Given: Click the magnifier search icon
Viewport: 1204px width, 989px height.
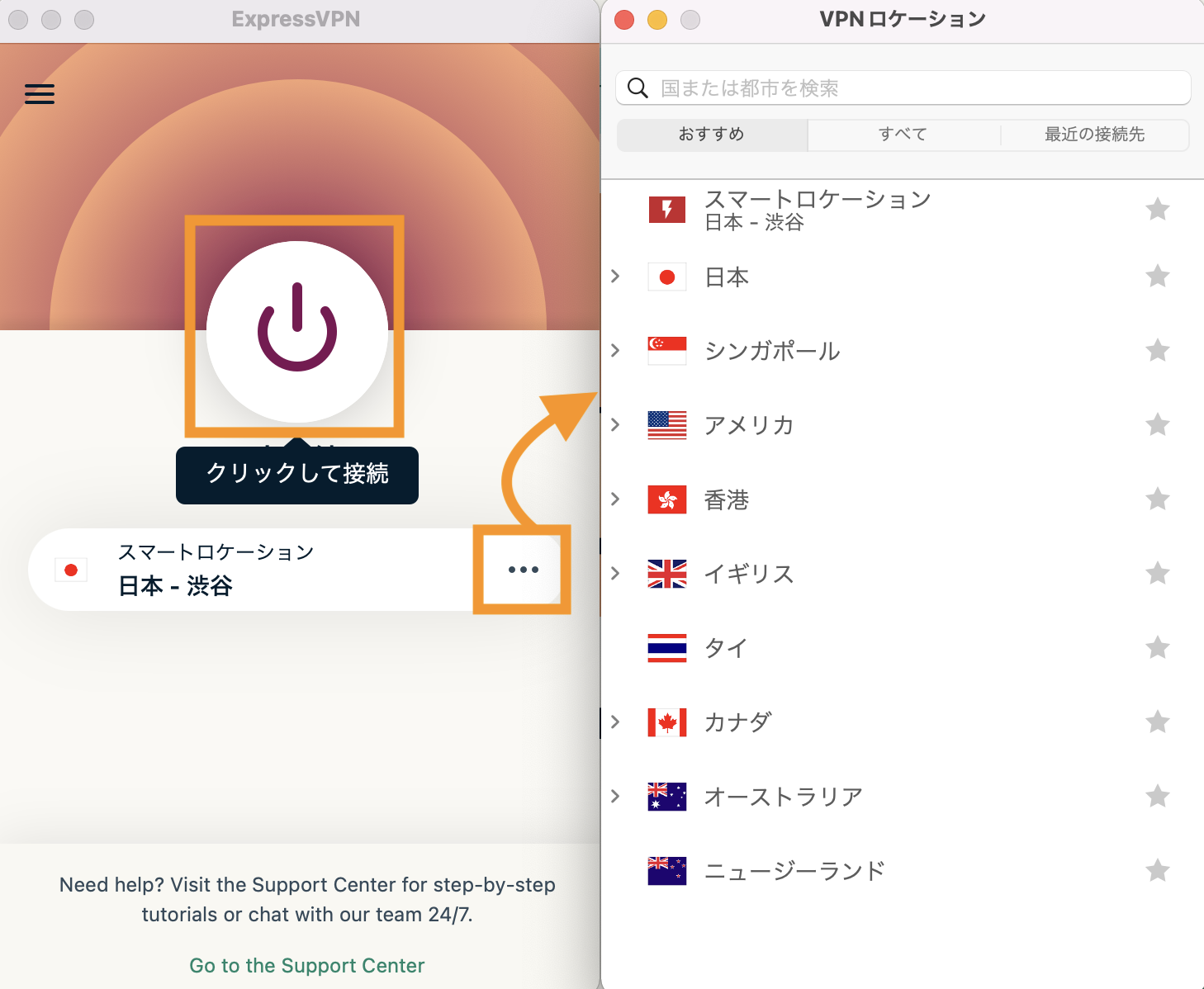Looking at the screenshot, I should (x=638, y=88).
